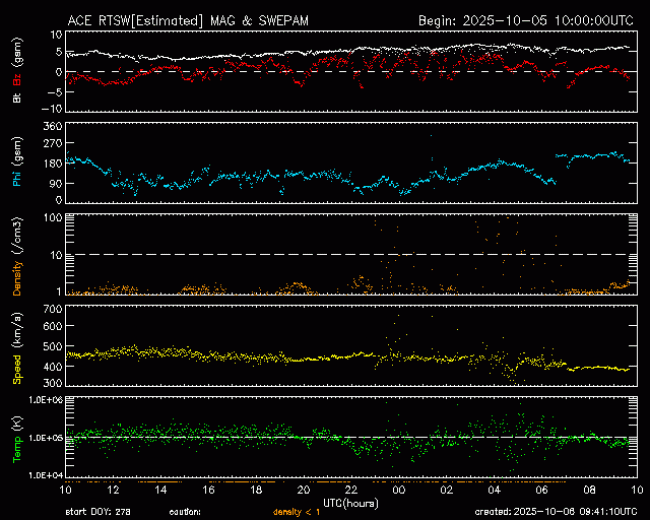Select the 22 hour tick on the time axis
Image resolution: width=650 pixels, height=520 pixels.
coord(351,490)
